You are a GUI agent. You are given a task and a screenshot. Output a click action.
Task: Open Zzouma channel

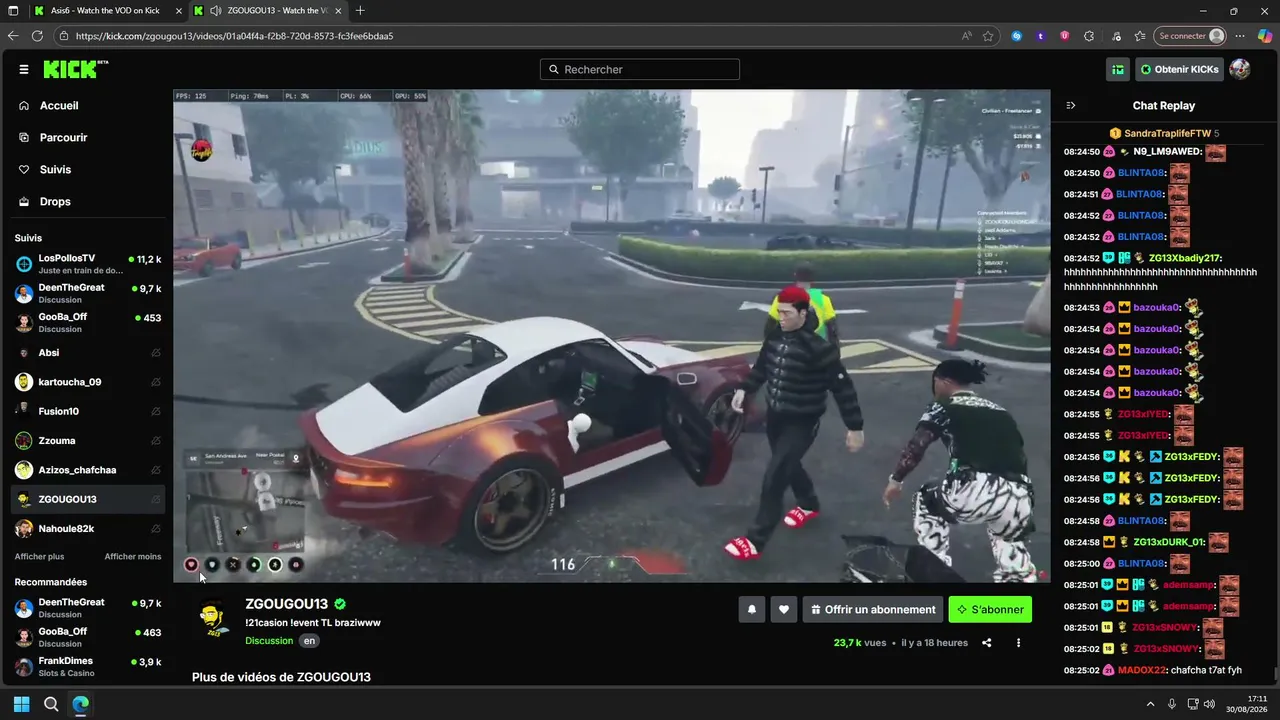pyautogui.click(x=88, y=441)
